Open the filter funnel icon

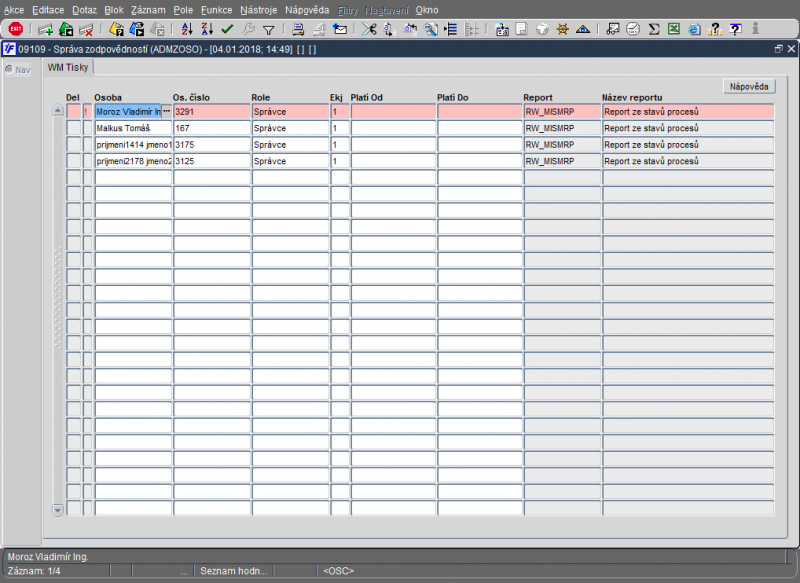(x=268, y=30)
